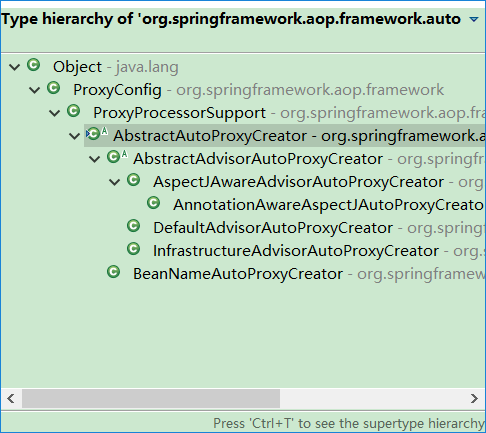Select DefaultAdvisorAutoProxyCreator in the hierarchy

point(273,228)
